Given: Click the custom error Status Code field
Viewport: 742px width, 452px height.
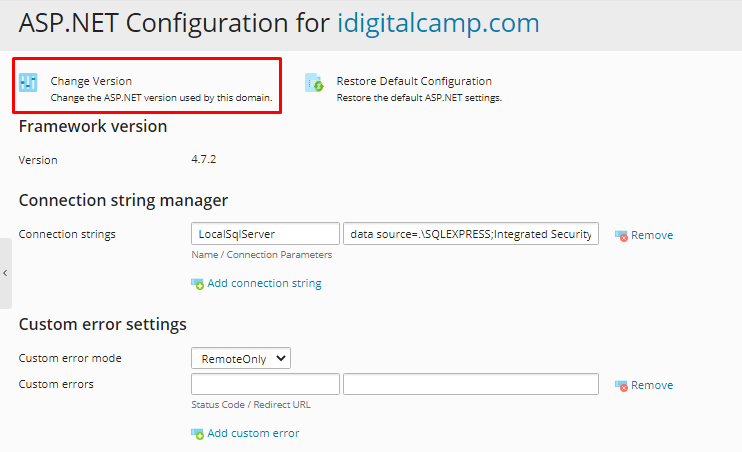Looking at the screenshot, I should [265, 384].
